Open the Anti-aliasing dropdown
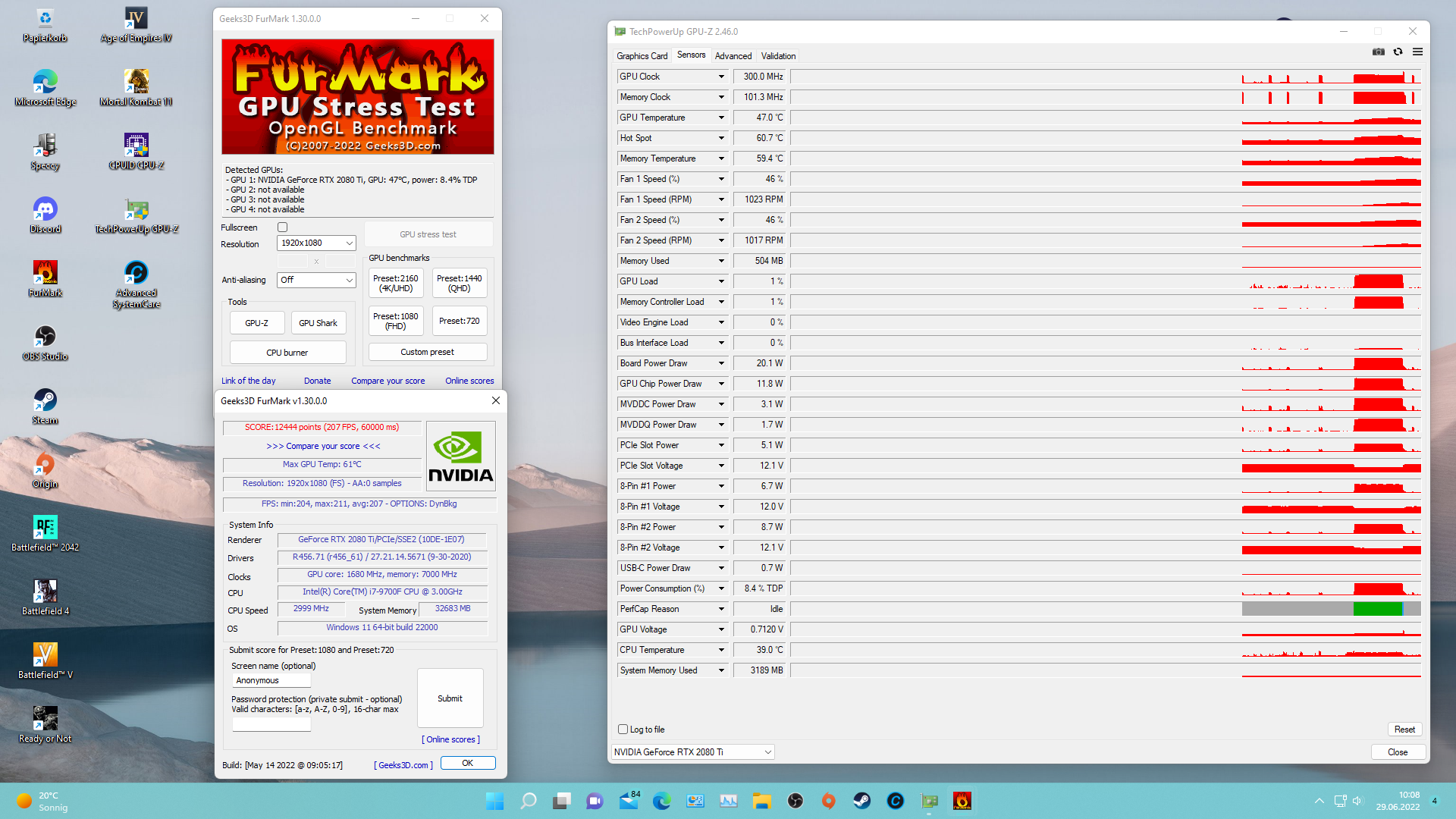The height and width of the screenshot is (819, 1456). click(316, 280)
